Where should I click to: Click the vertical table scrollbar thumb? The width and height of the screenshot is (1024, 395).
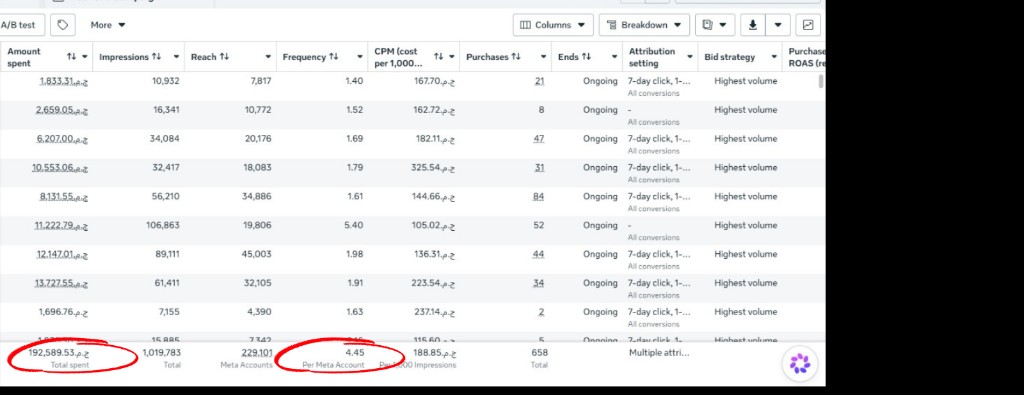[x=821, y=82]
